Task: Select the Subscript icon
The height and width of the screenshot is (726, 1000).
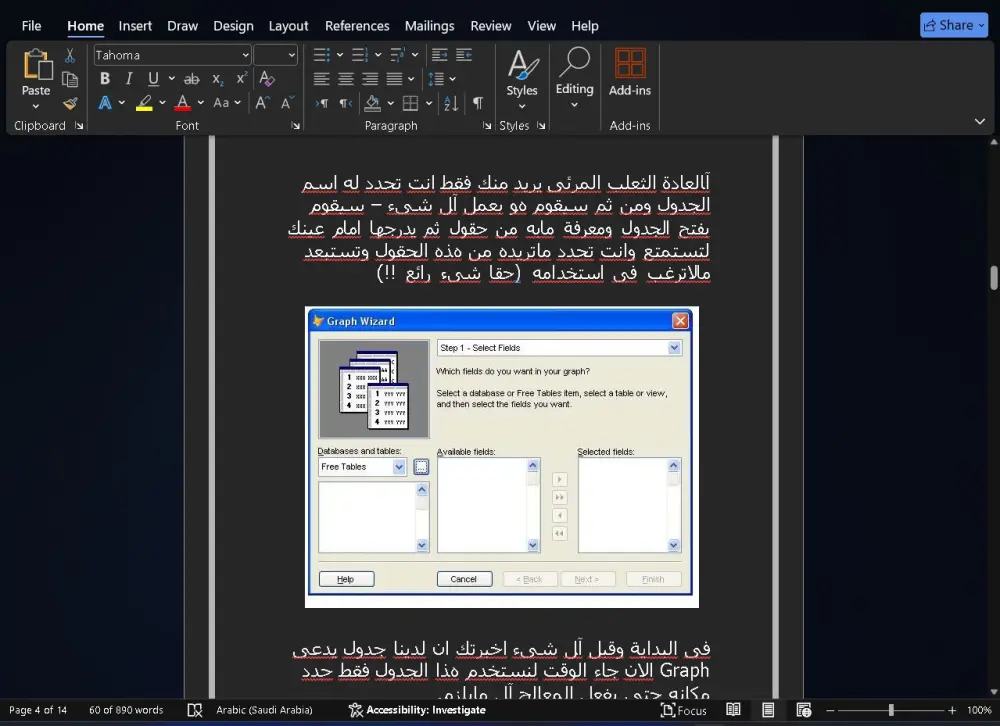Action: click(x=216, y=78)
